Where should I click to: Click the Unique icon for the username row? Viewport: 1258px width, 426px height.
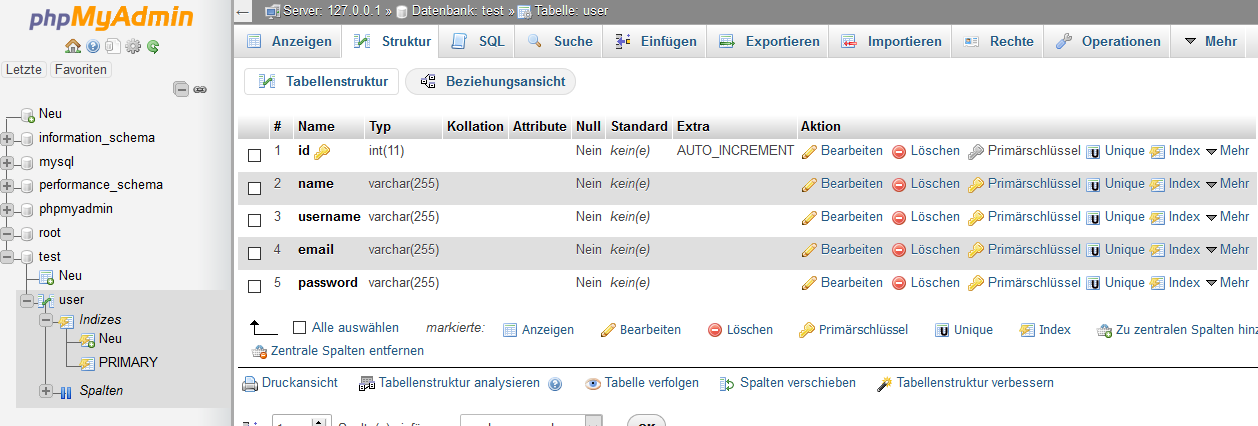point(1094,217)
